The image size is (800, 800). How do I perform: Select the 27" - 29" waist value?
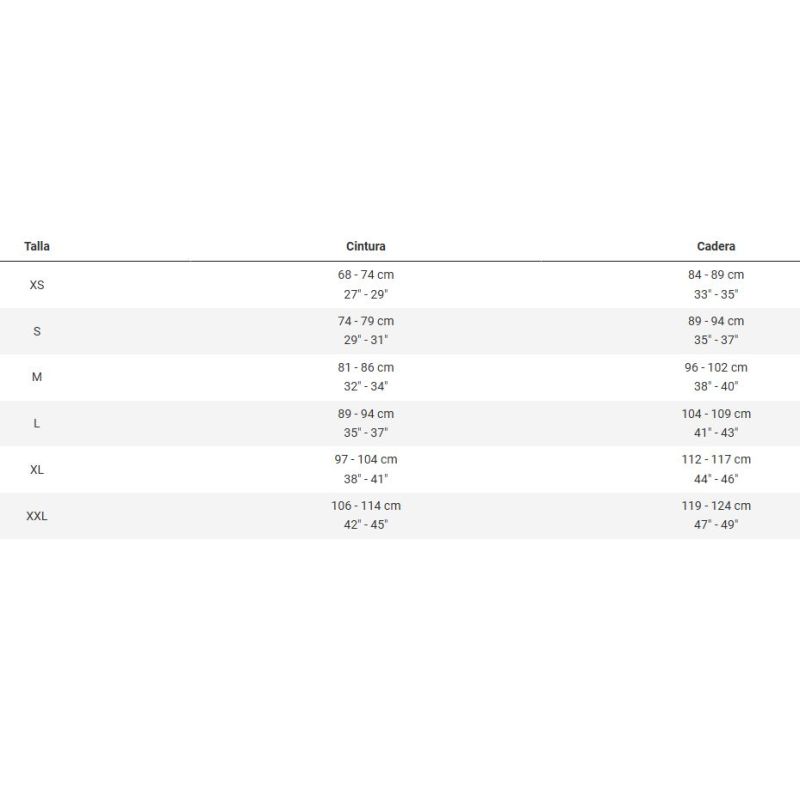[366, 294]
